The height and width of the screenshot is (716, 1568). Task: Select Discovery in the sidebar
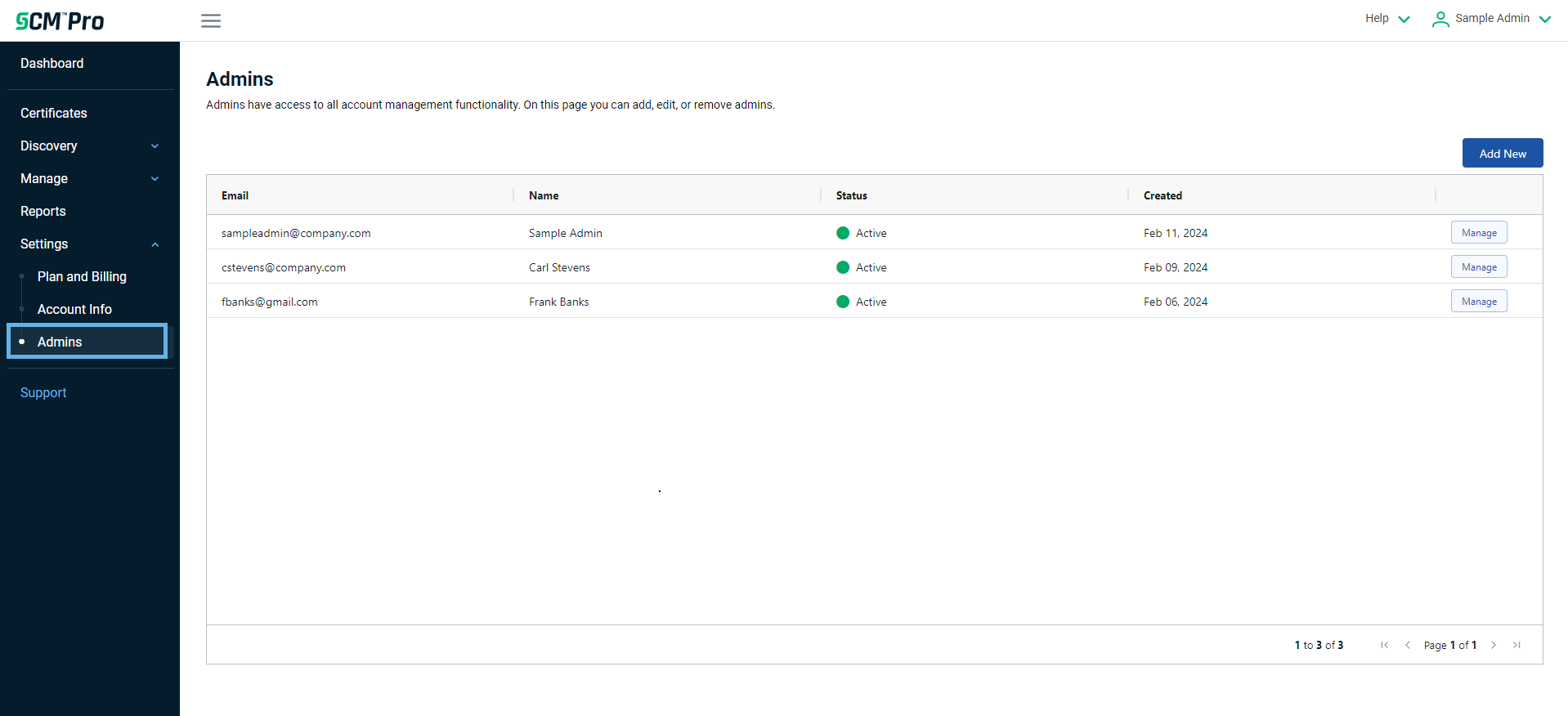pos(49,145)
